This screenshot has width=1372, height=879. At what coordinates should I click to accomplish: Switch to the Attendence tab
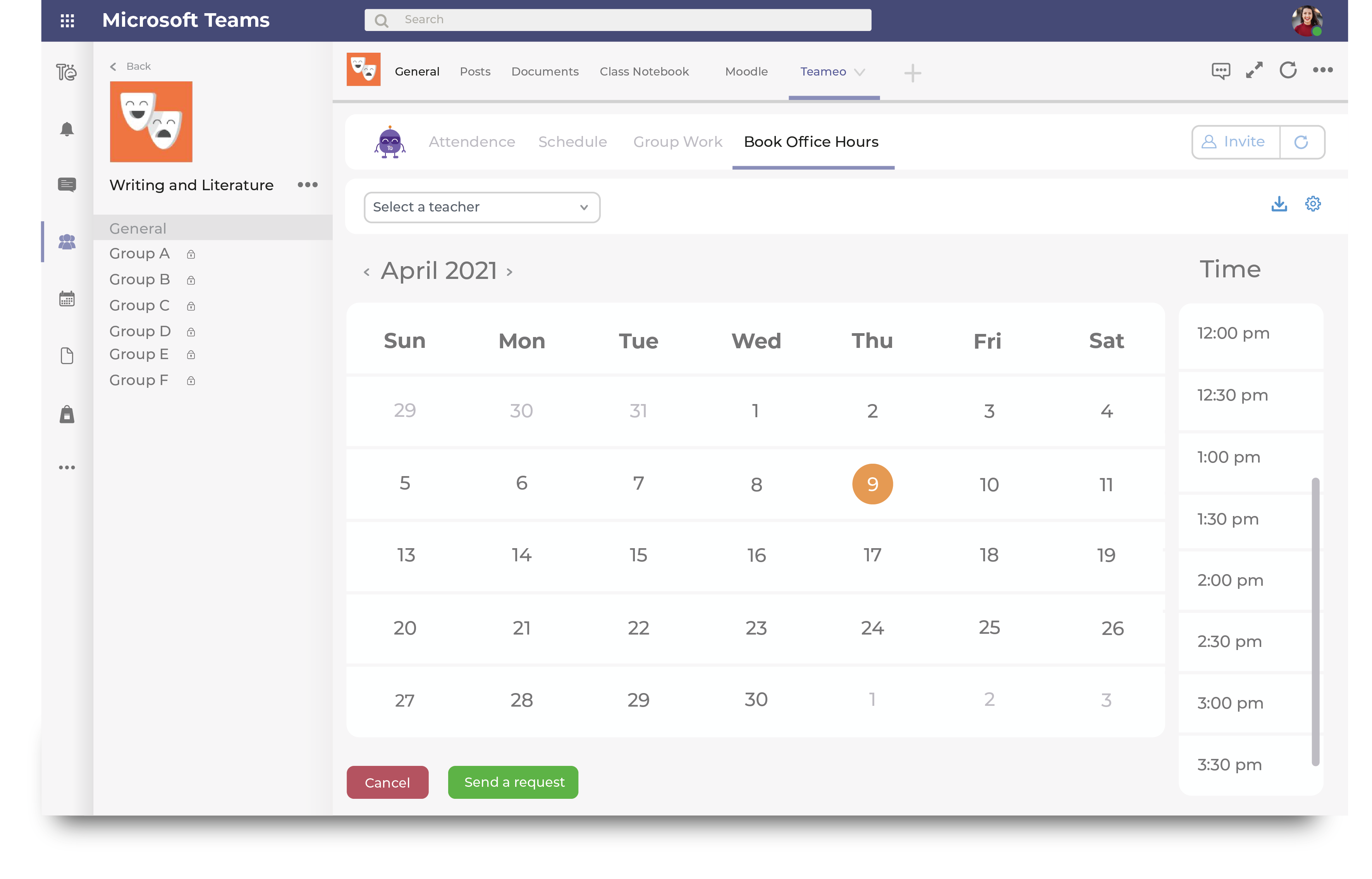(x=472, y=141)
